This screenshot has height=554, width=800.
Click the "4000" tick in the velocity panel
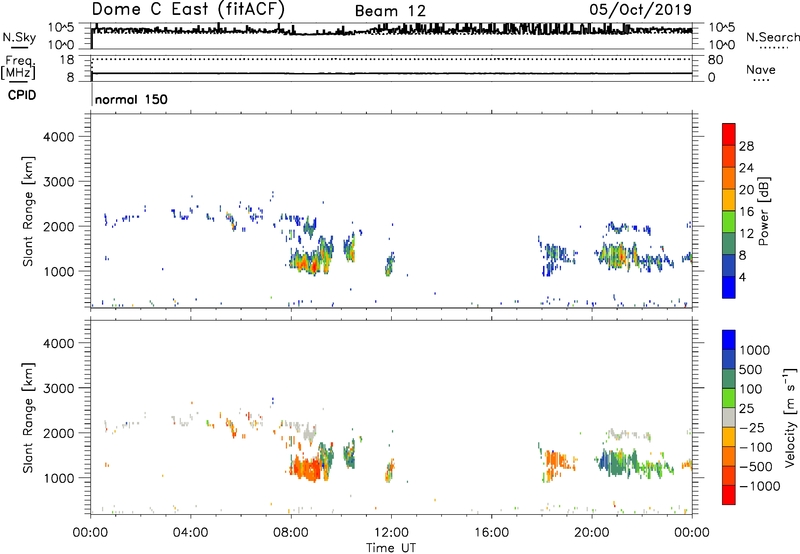click(x=59, y=343)
